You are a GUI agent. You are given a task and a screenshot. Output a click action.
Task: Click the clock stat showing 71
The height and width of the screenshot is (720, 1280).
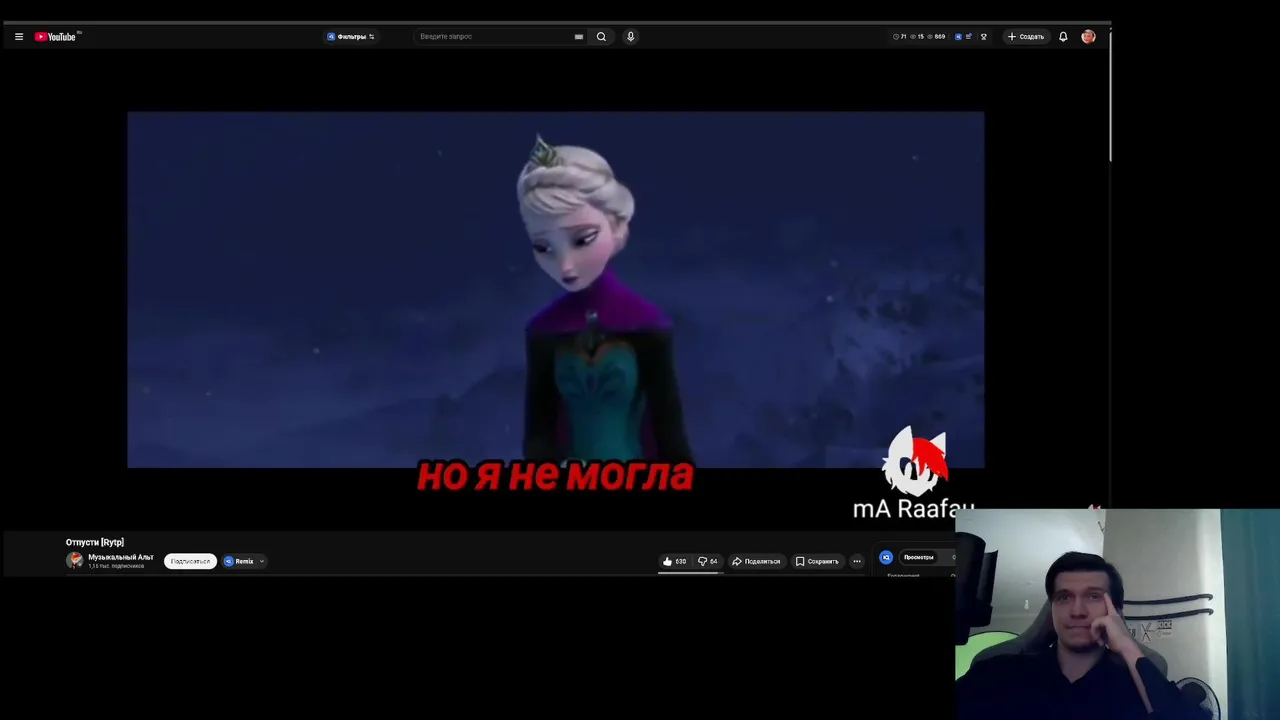900,36
